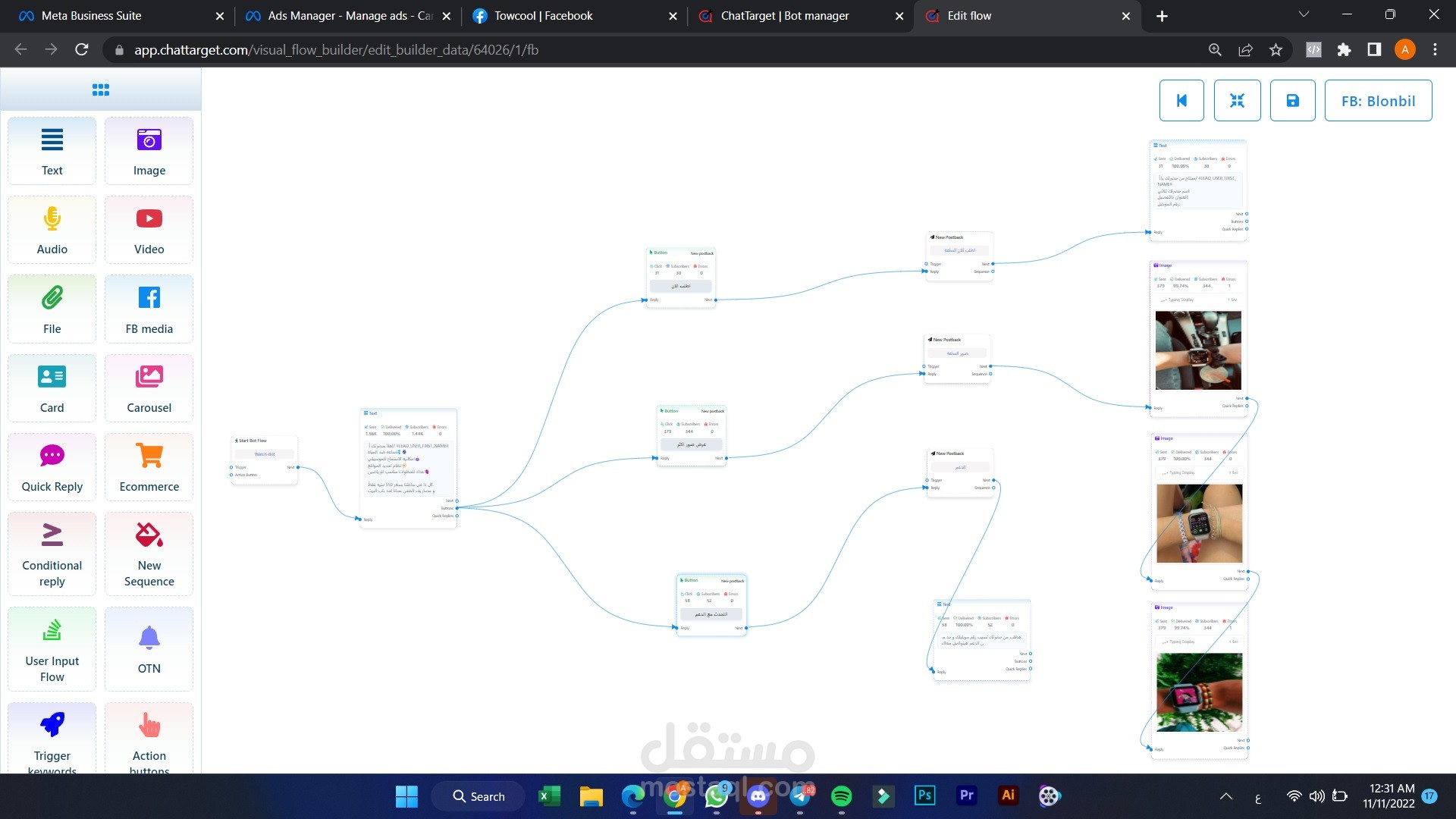Click the fit-to-screen compress button
This screenshot has height=819, width=1456.
click(1237, 100)
